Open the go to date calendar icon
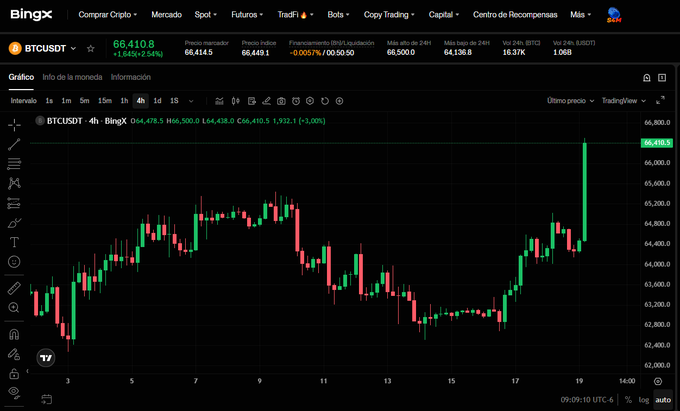The width and height of the screenshot is (680, 411). (x=47, y=399)
